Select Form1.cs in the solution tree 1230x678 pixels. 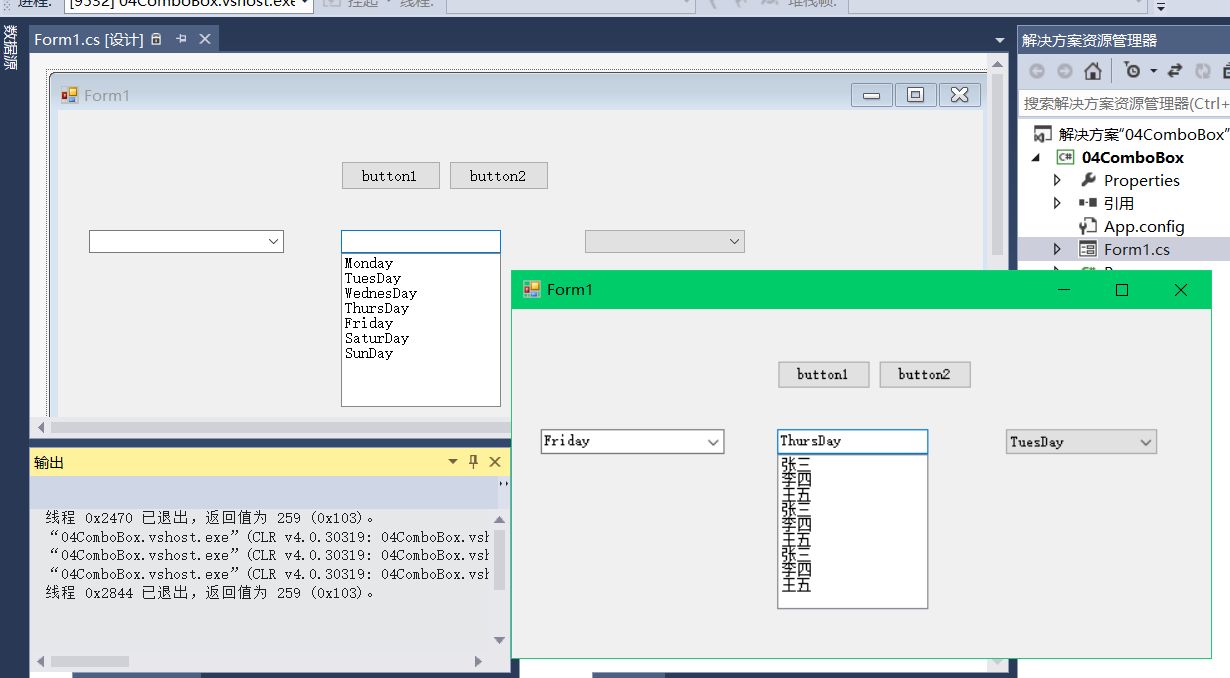point(1136,250)
